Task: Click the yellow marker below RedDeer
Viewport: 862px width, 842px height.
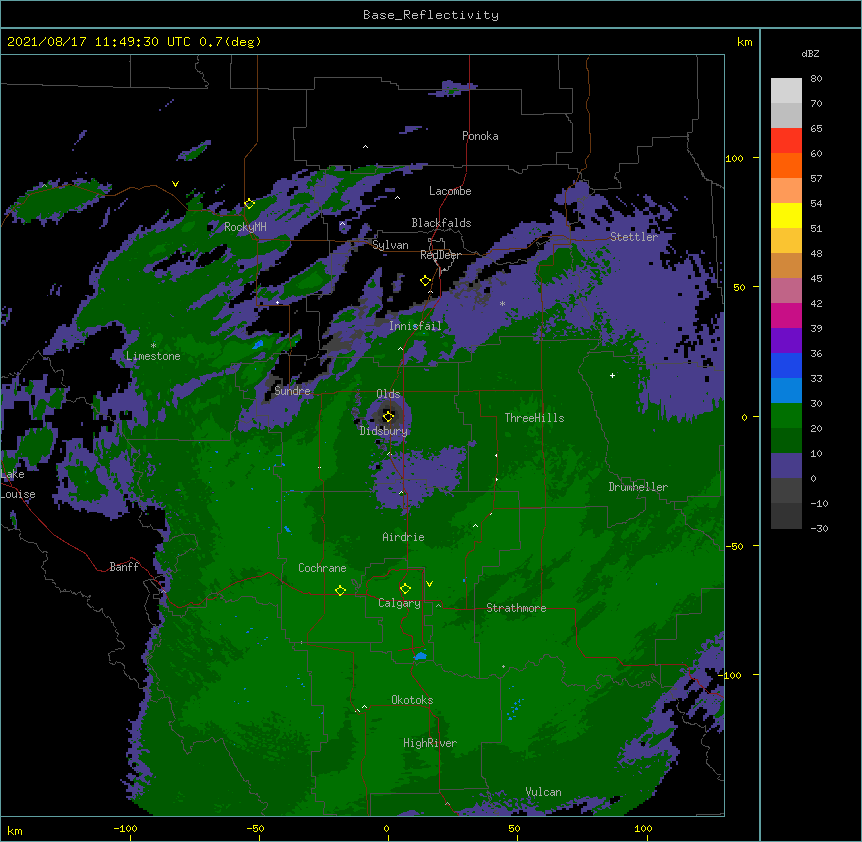Action: click(x=425, y=281)
